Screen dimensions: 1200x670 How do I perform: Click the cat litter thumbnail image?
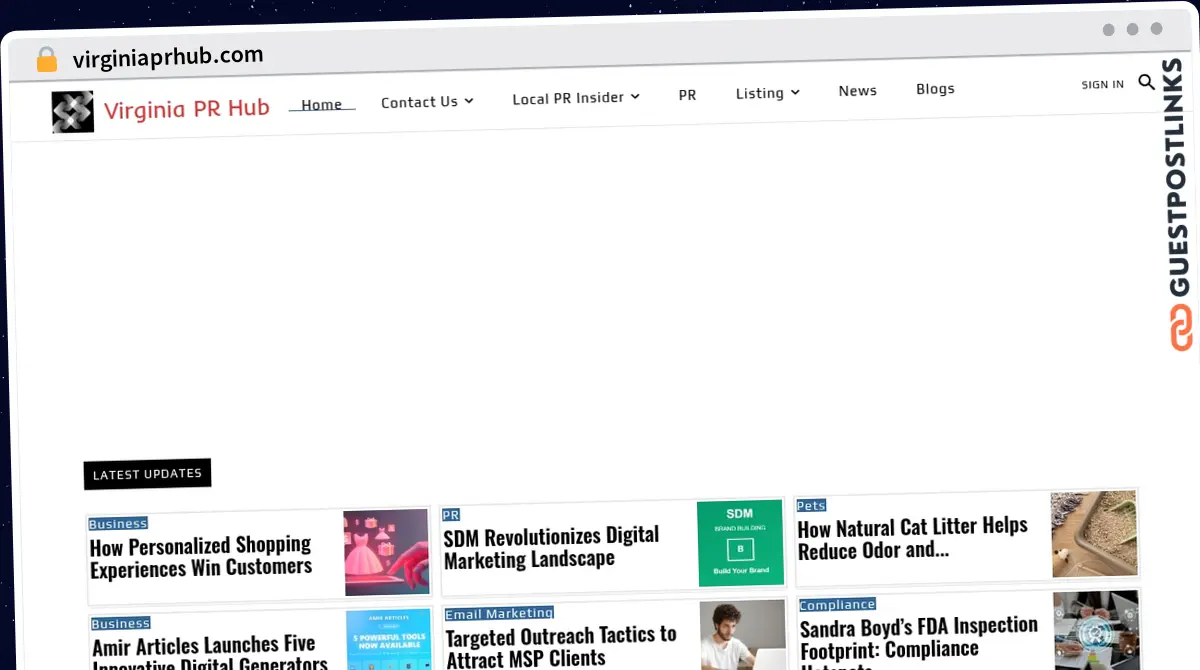(1094, 534)
